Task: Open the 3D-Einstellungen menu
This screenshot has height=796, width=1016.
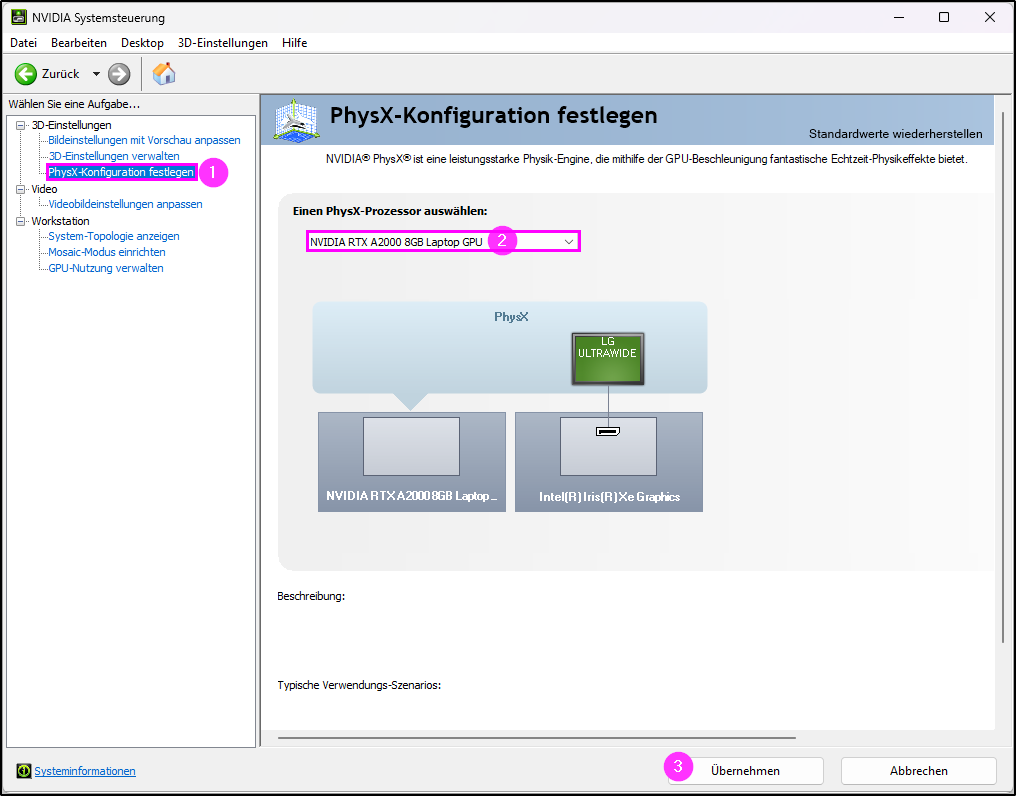Action: [x=223, y=43]
